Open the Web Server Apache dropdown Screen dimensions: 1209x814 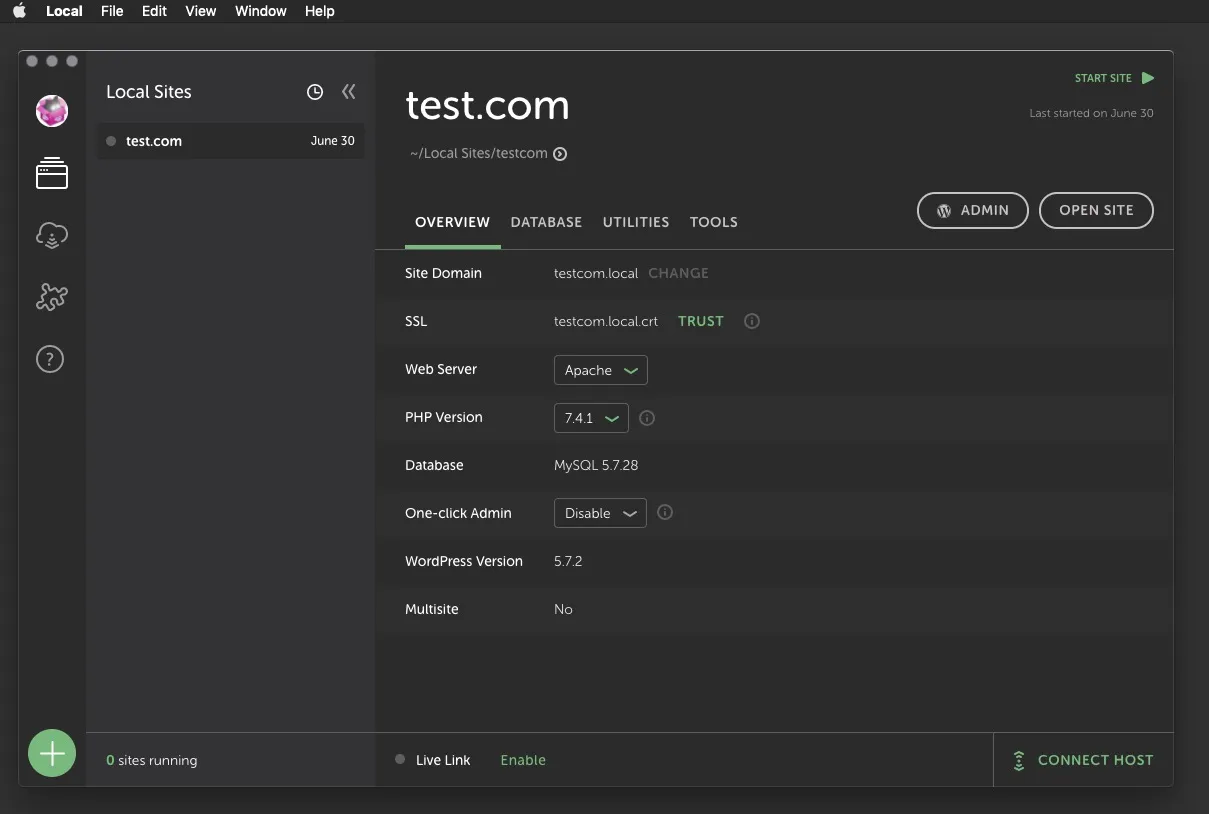601,370
